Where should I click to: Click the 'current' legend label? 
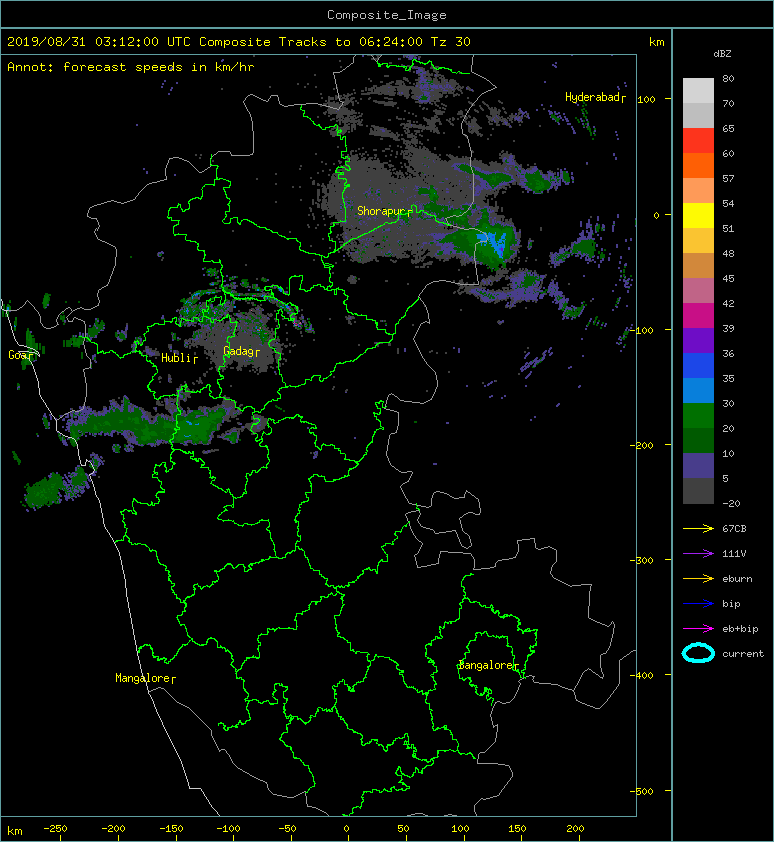[743, 654]
